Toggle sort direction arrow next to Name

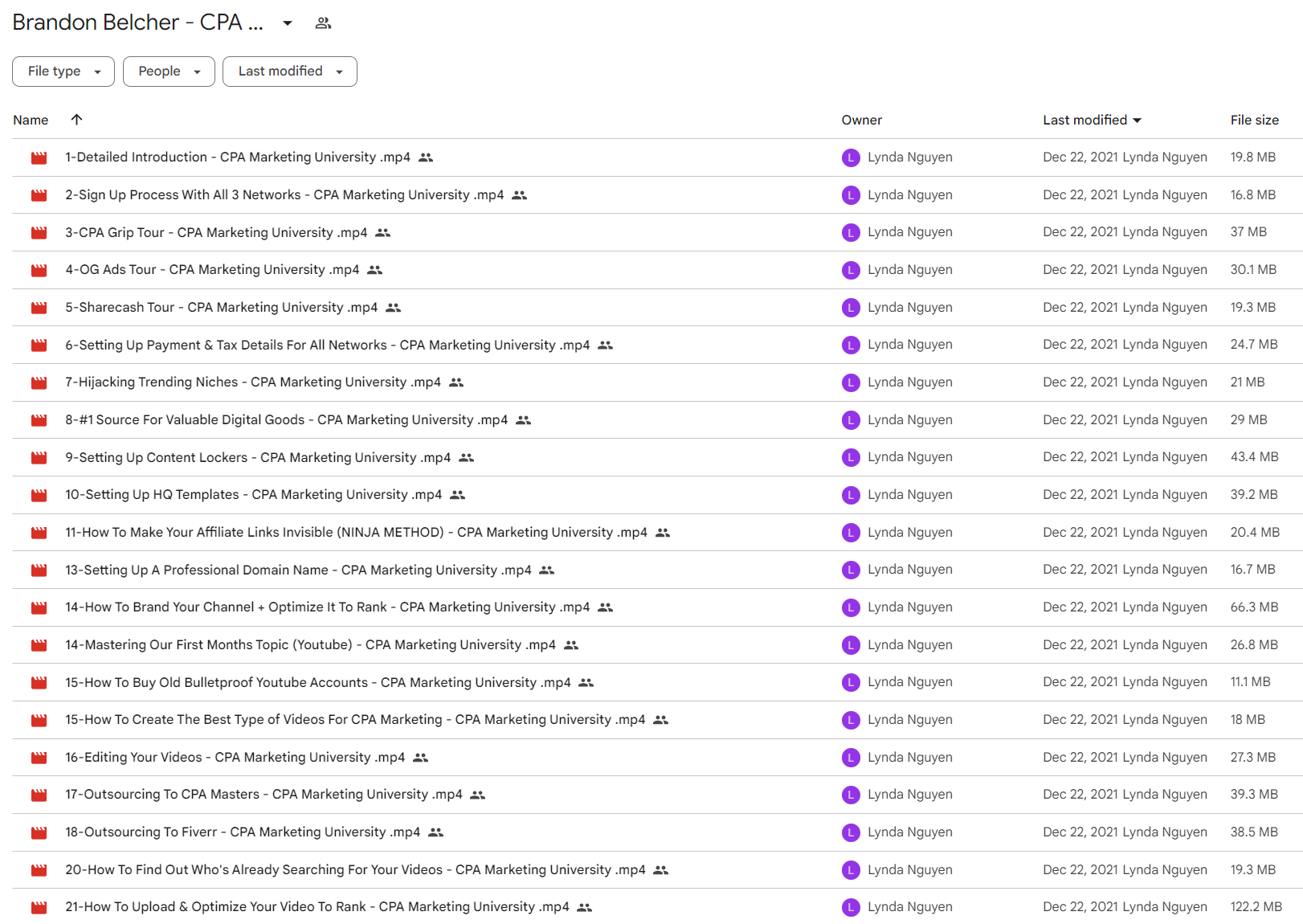76,120
